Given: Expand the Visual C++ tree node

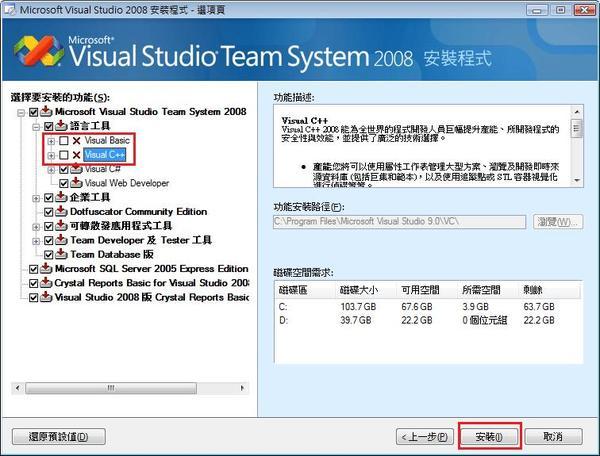Looking at the screenshot, I should coord(51,155).
